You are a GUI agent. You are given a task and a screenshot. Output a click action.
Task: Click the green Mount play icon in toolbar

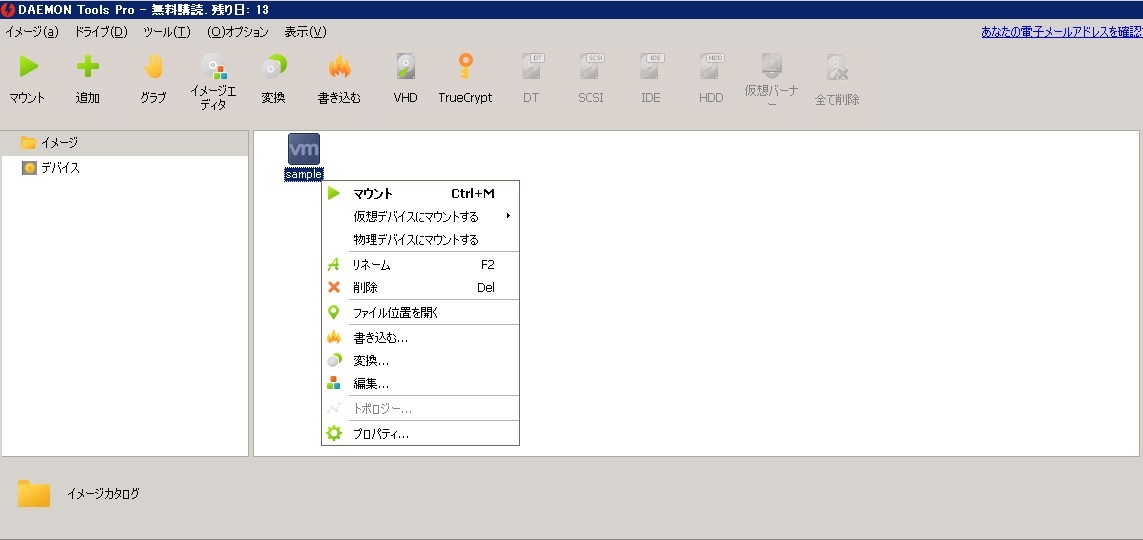click(x=28, y=67)
